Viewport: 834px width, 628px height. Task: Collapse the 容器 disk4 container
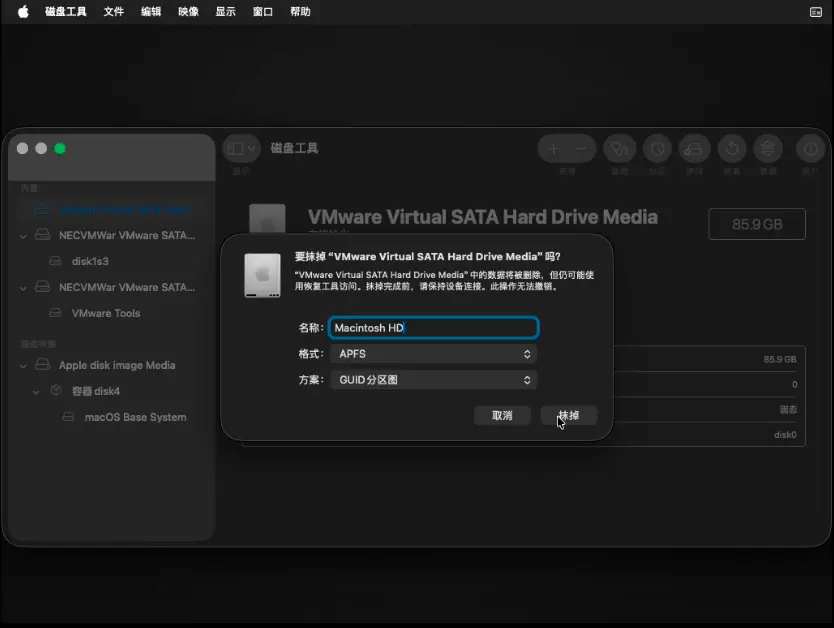(x=37, y=392)
